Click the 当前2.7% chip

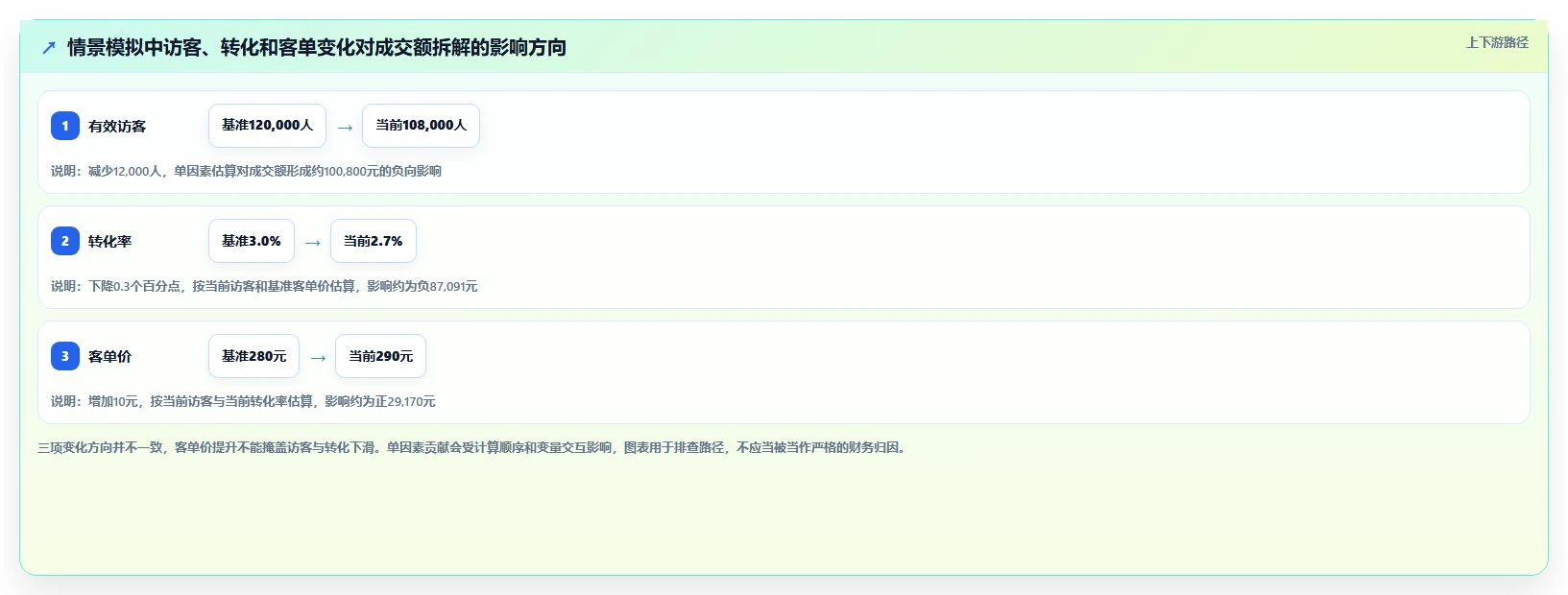374,241
